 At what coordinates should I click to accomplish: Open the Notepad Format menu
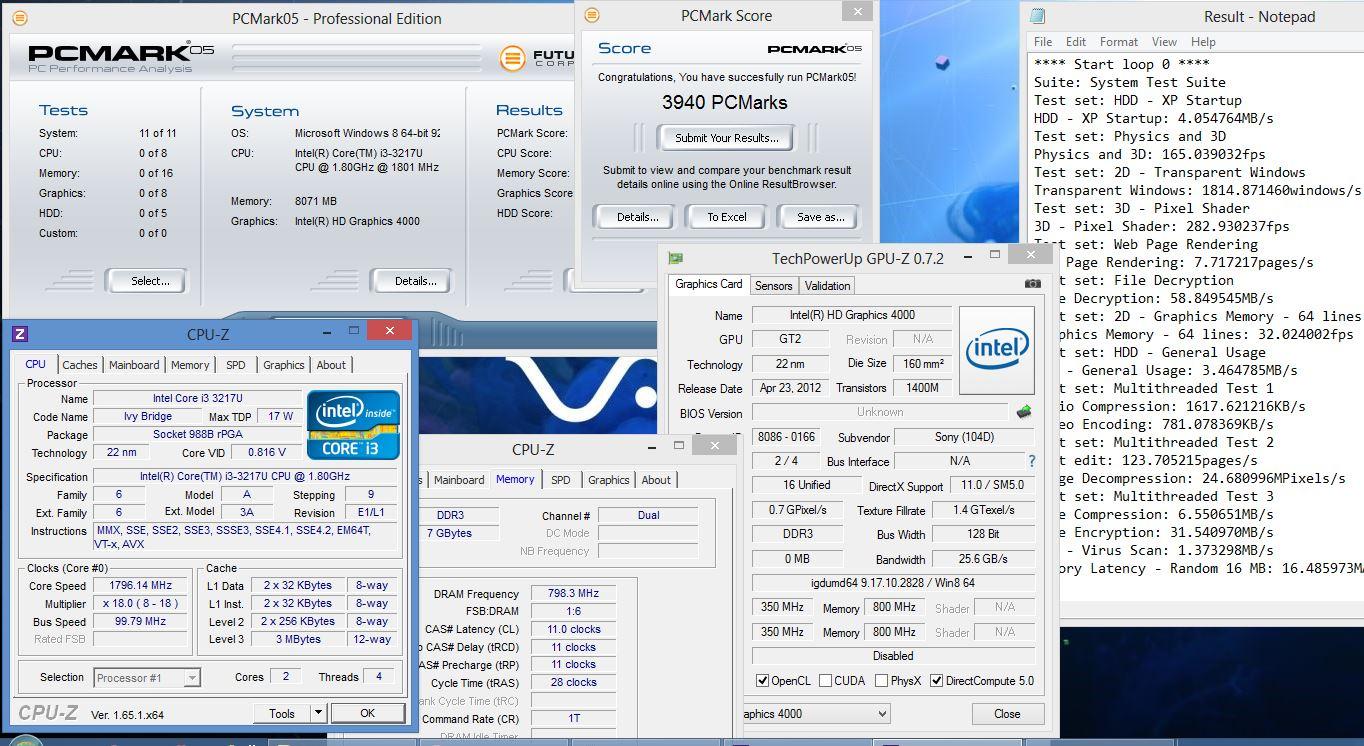[1118, 42]
